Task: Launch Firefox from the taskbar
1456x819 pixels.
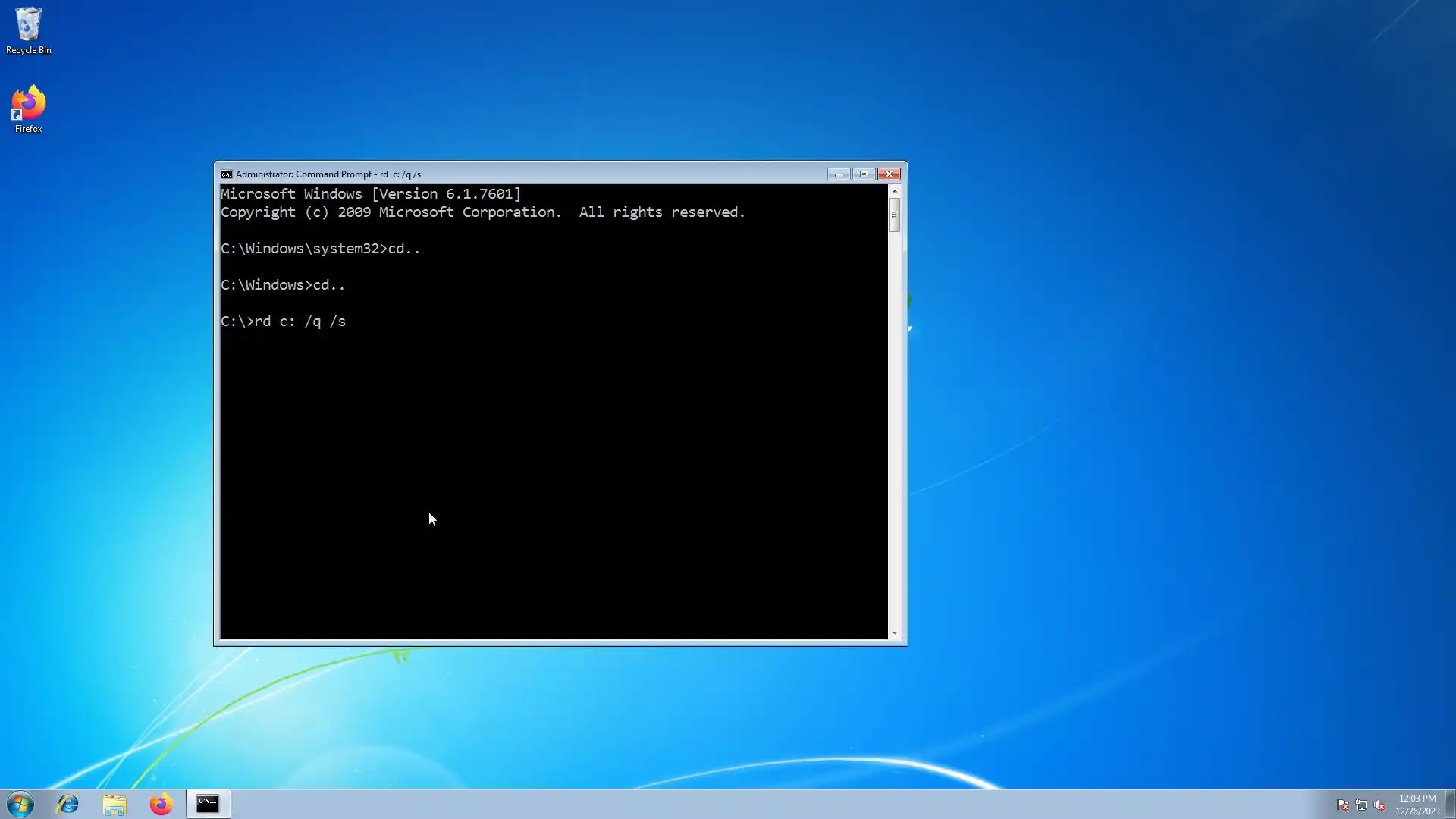Action: pos(161,804)
